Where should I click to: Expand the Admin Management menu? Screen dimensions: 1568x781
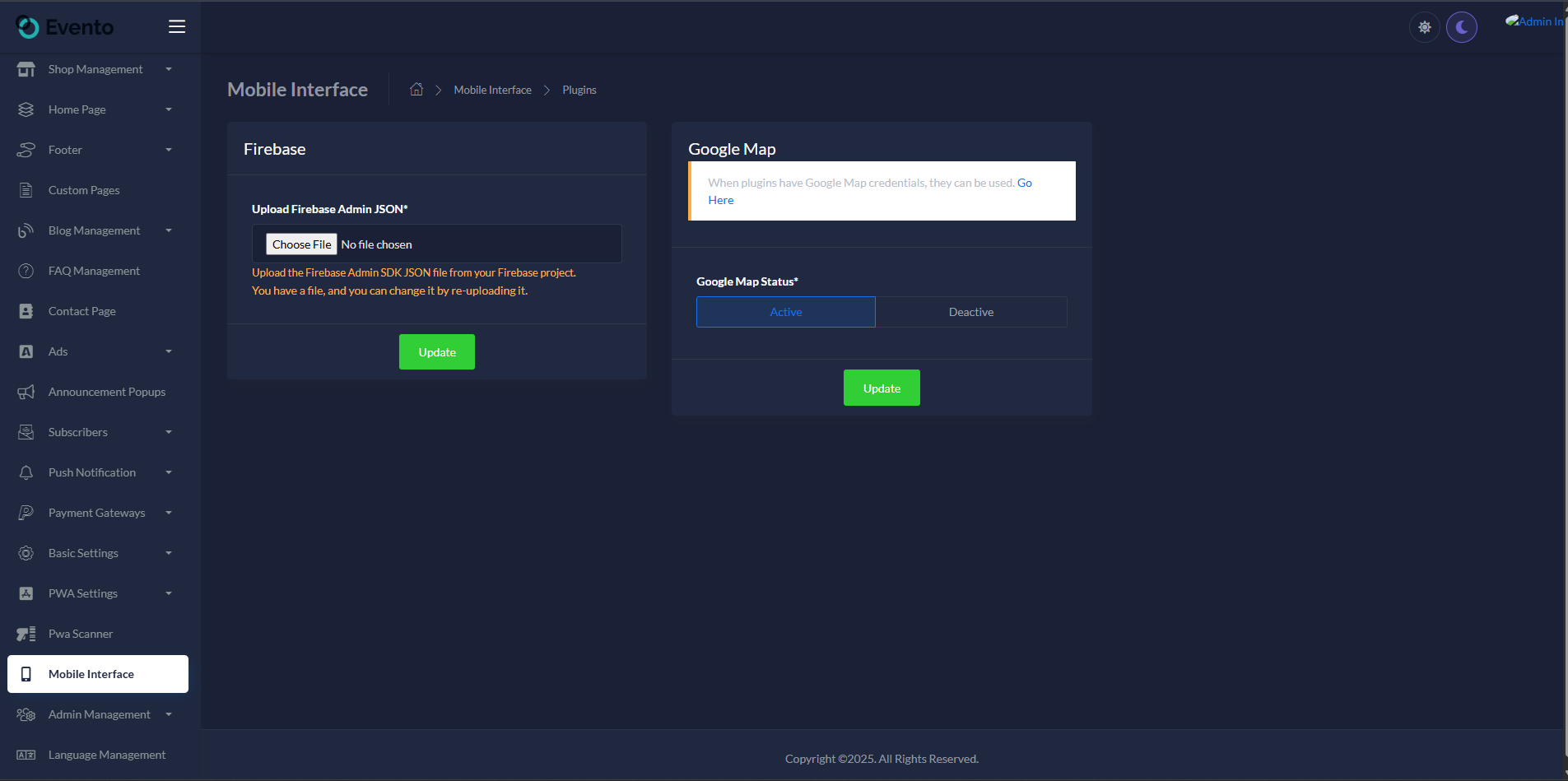[99, 714]
